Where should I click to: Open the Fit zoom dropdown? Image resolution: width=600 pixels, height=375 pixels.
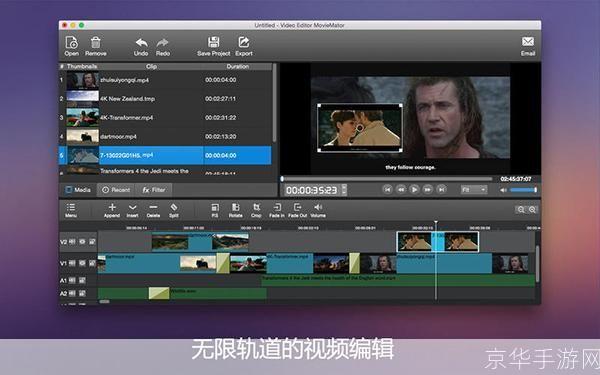tap(474, 190)
